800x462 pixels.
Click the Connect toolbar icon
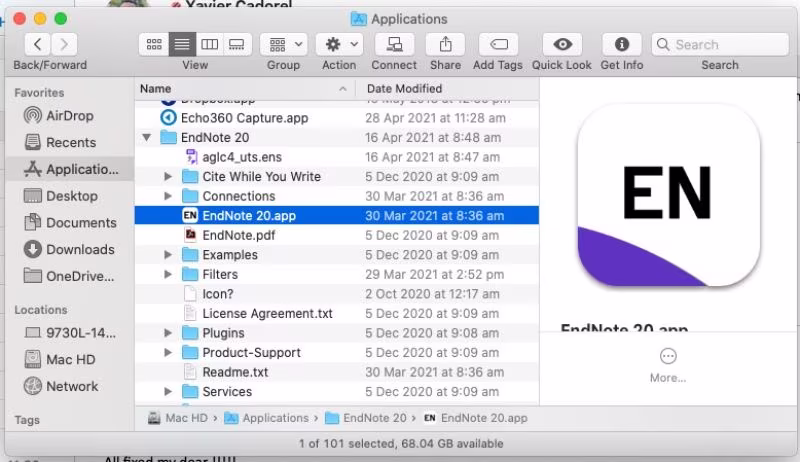(x=394, y=44)
